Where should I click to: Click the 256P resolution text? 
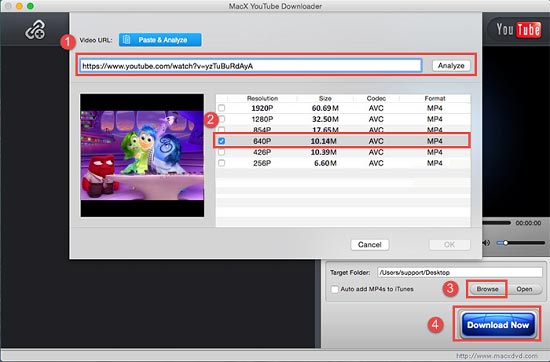tap(262, 163)
